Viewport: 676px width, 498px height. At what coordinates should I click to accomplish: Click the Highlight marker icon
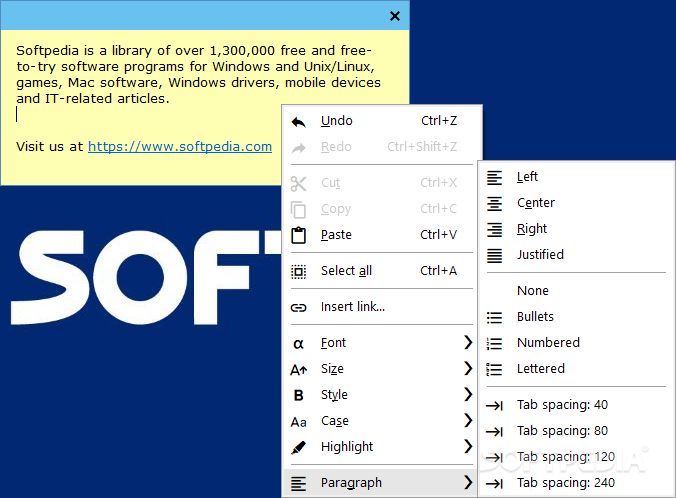point(298,448)
